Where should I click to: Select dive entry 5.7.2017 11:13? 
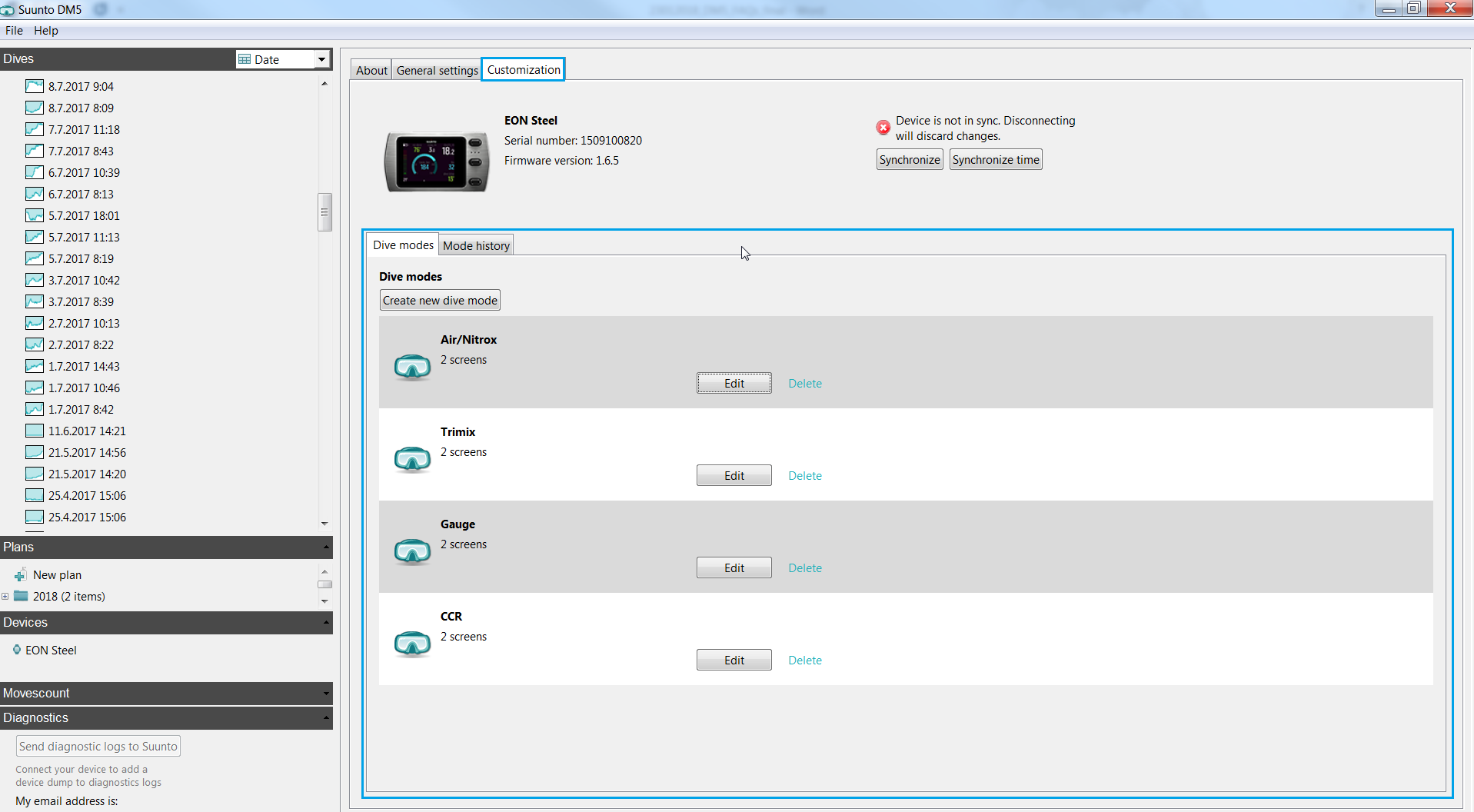84,237
